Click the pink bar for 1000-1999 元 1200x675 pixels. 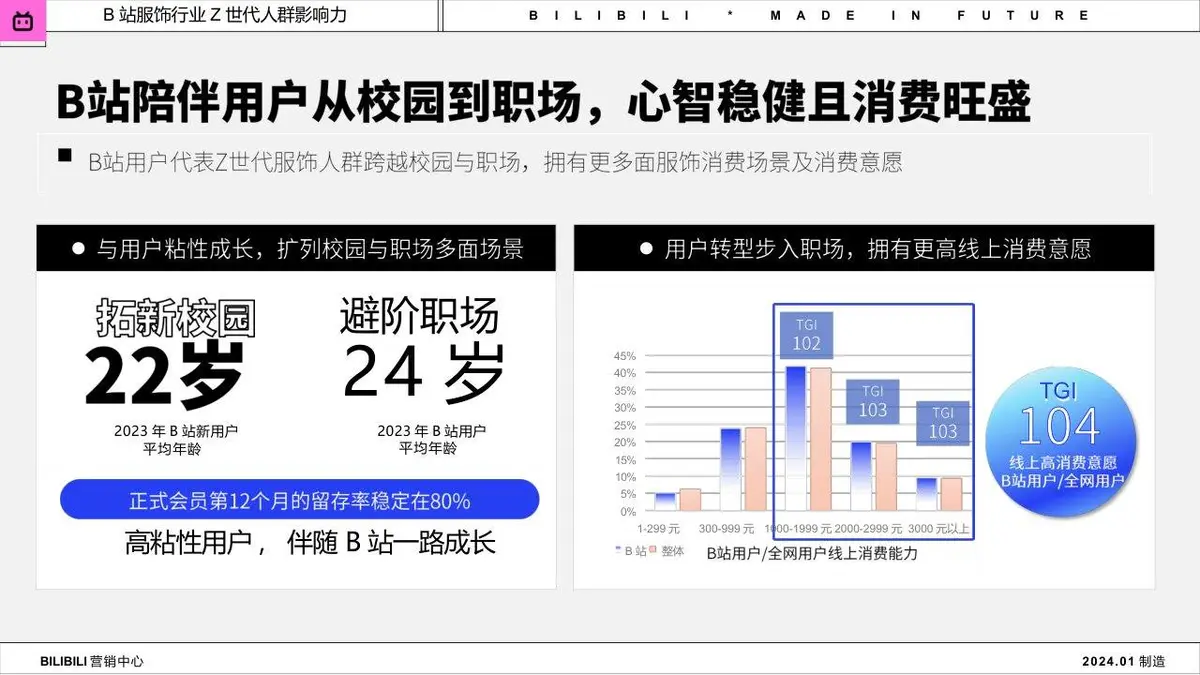point(820,440)
